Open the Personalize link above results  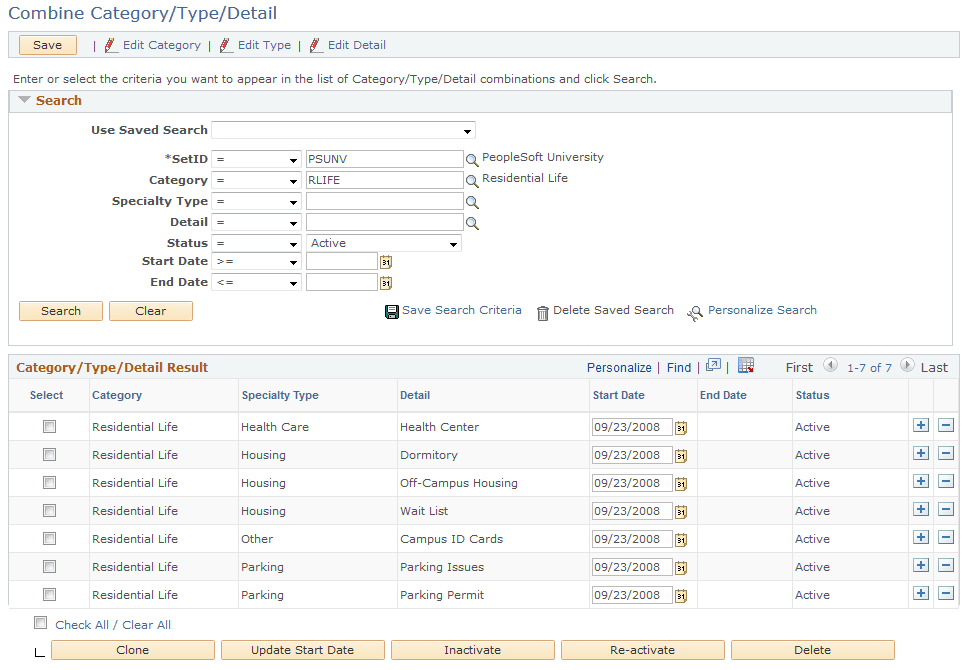tap(619, 367)
